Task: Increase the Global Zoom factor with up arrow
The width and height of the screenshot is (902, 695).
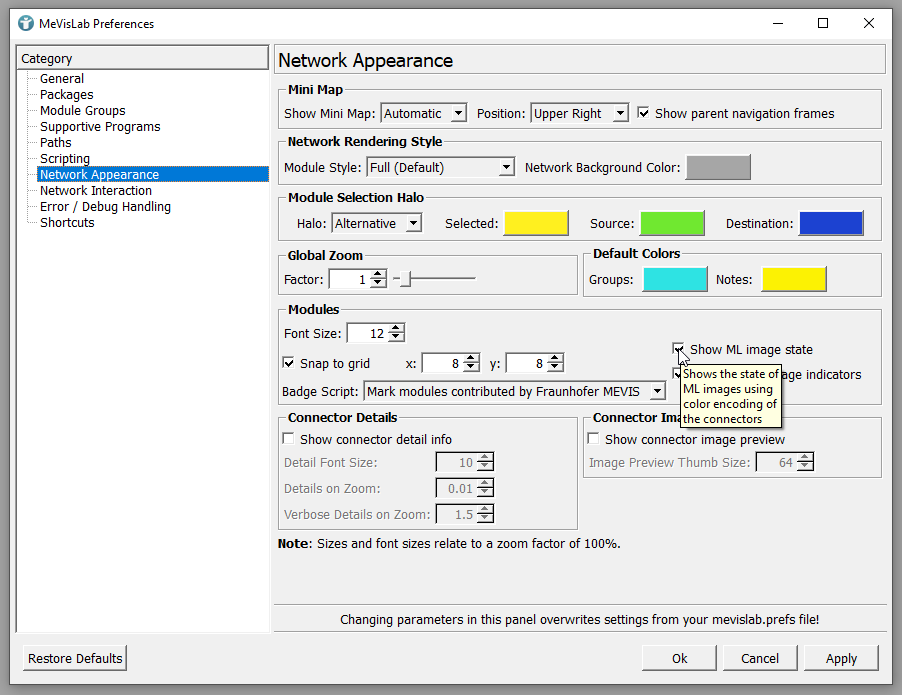Action: (x=378, y=275)
